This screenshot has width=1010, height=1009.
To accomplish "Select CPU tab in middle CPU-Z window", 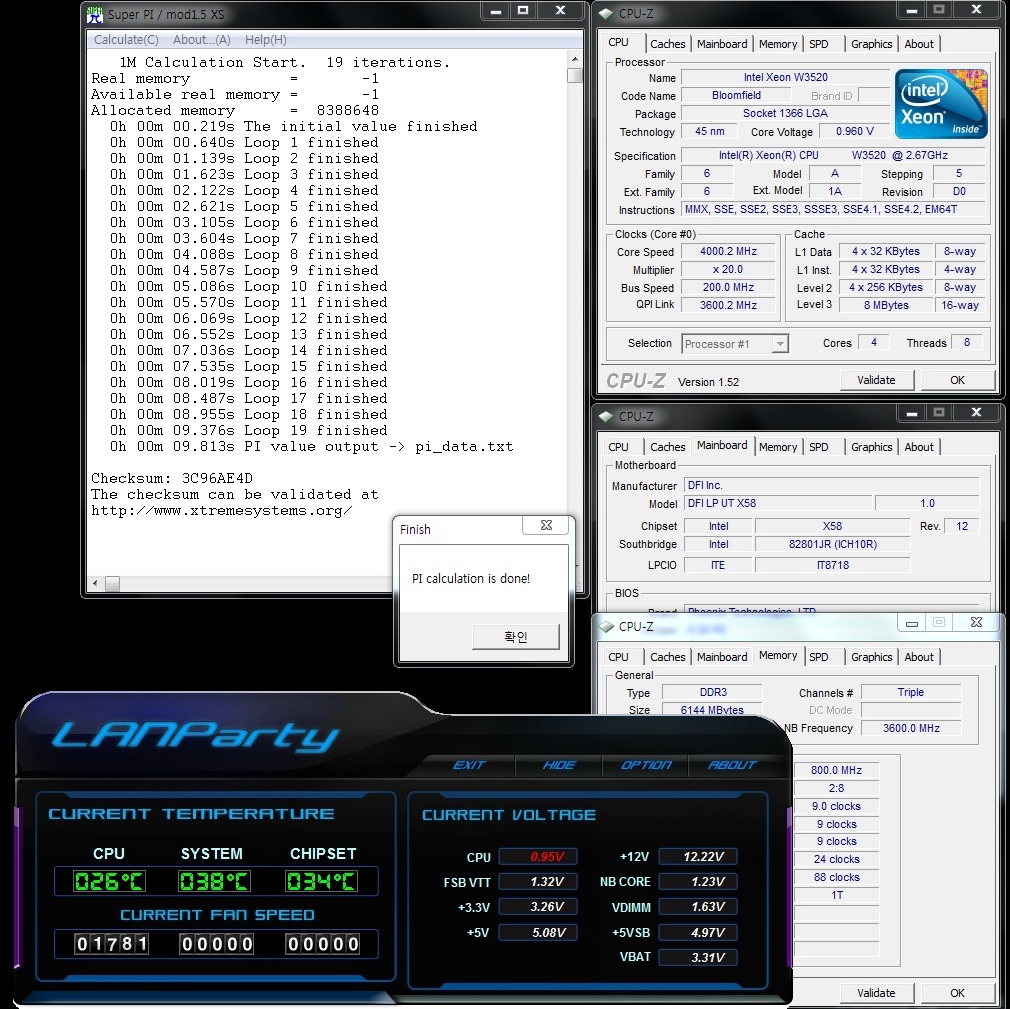I will pyautogui.click(x=618, y=447).
